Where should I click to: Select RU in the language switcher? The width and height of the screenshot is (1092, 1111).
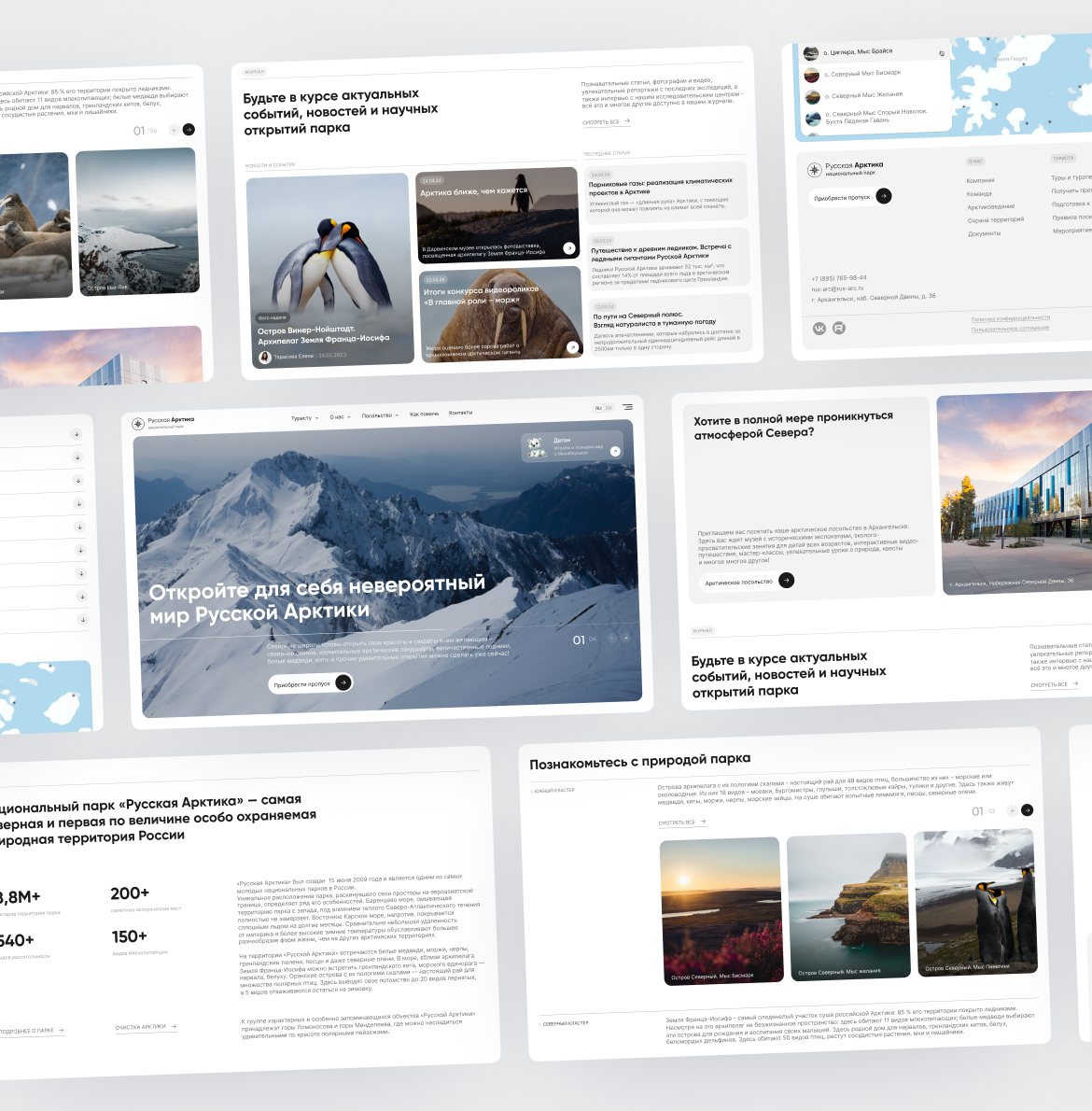[x=599, y=407]
